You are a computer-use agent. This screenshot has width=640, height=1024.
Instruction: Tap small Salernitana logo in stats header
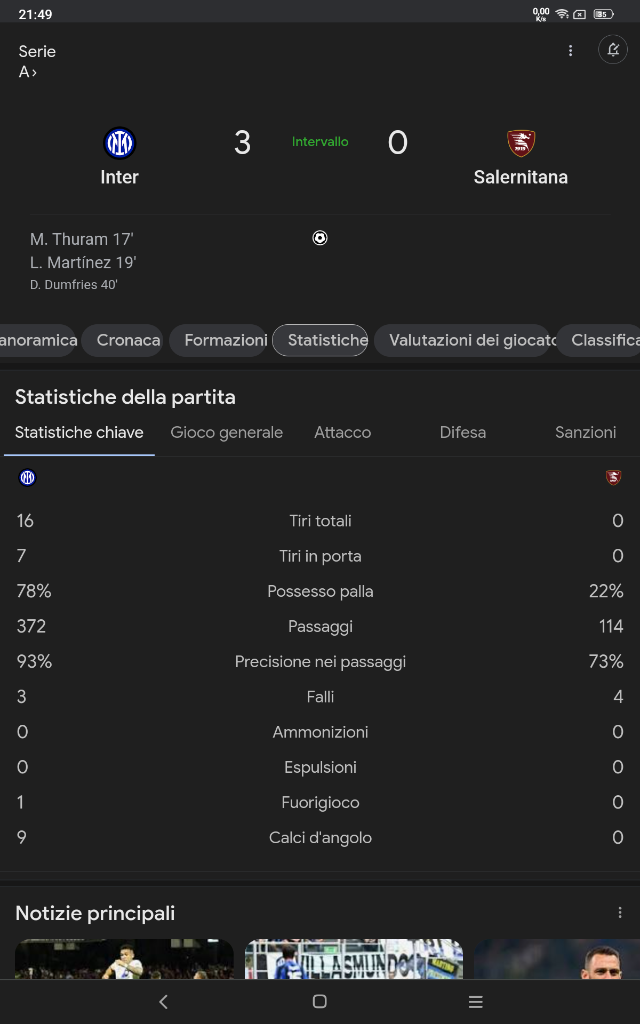tap(613, 477)
